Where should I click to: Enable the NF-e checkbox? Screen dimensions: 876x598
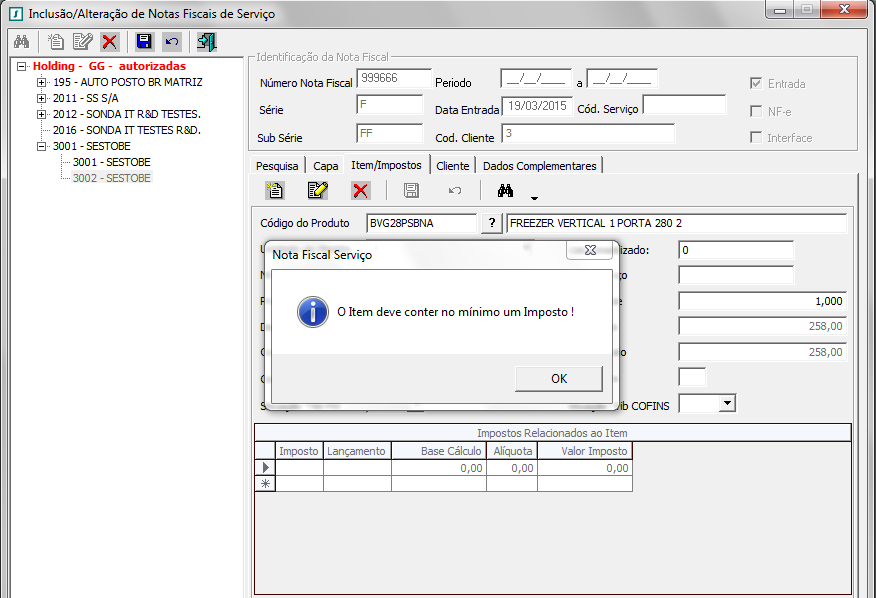click(757, 111)
